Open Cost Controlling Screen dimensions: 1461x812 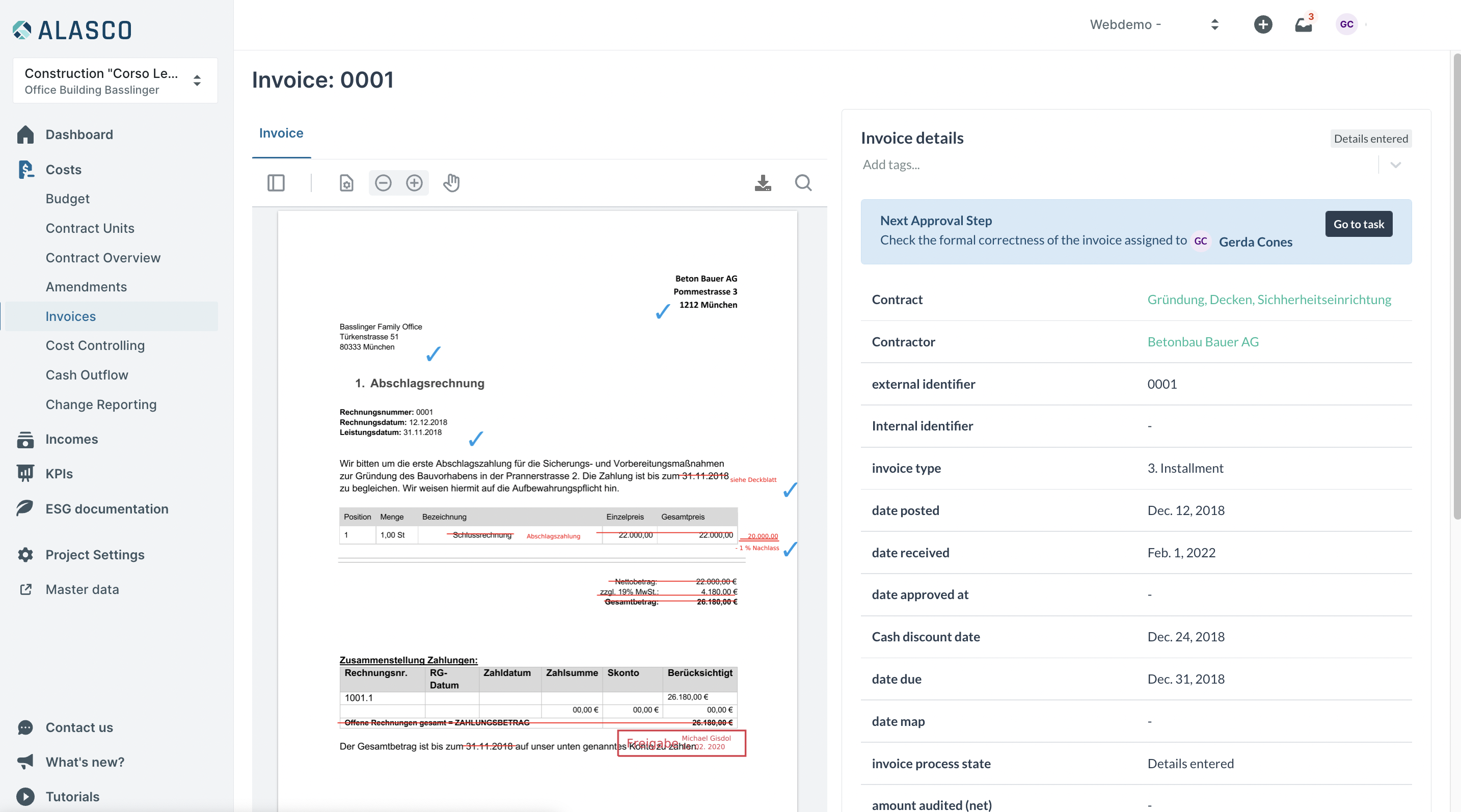click(x=95, y=345)
